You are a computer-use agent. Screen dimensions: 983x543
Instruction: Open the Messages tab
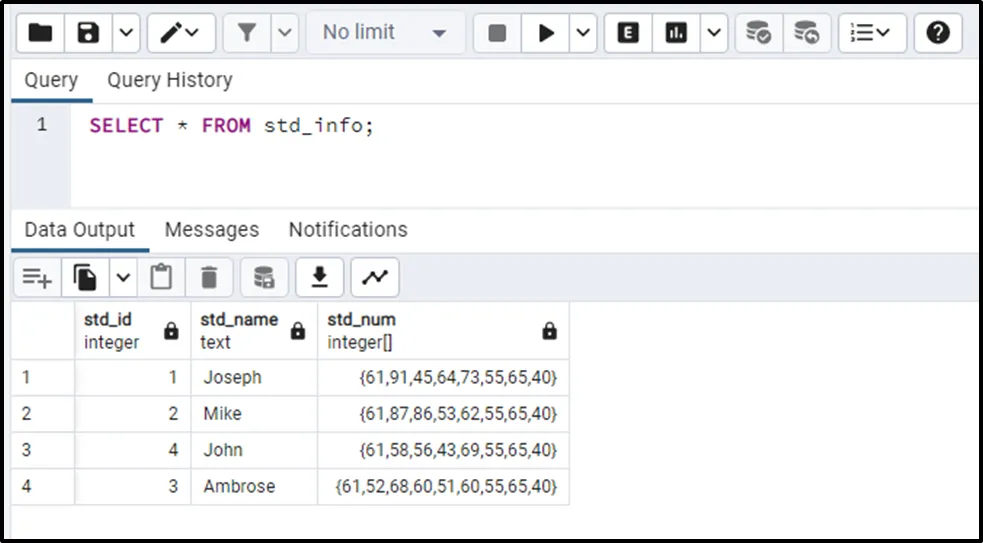pos(211,229)
